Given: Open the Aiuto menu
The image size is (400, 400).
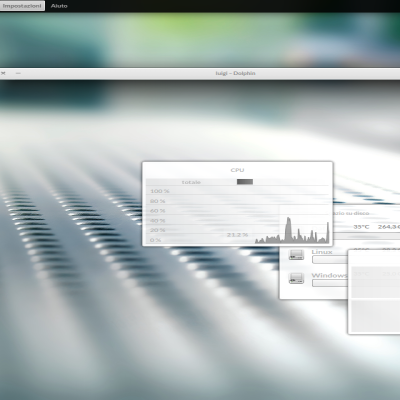Looking at the screenshot, I should tap(59, 6).
